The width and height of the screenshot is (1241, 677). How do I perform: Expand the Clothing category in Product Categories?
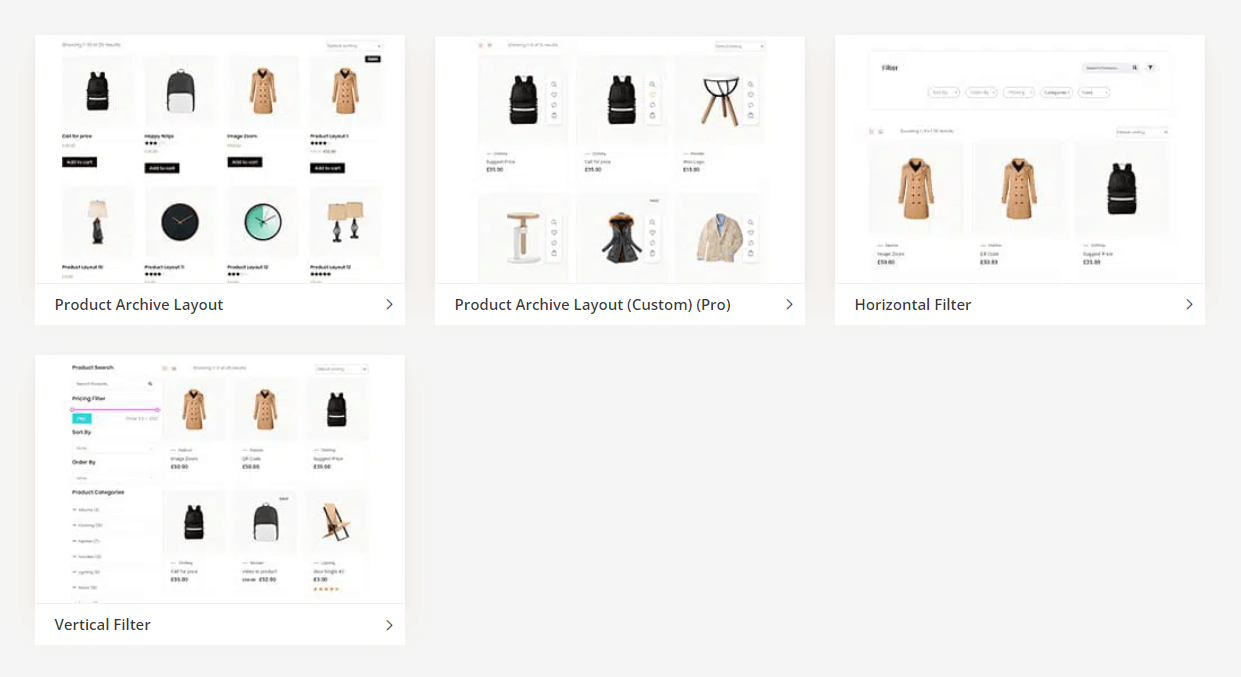86,525
